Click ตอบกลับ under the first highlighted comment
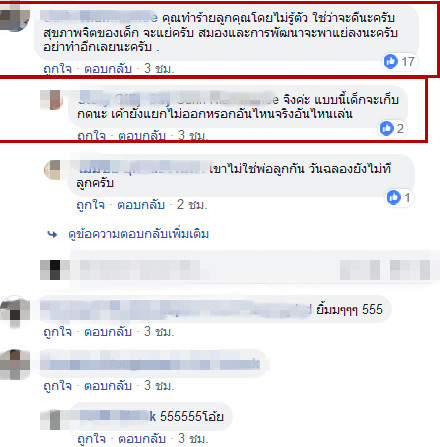Screen dimensions: 440x447 pos(108,69)
